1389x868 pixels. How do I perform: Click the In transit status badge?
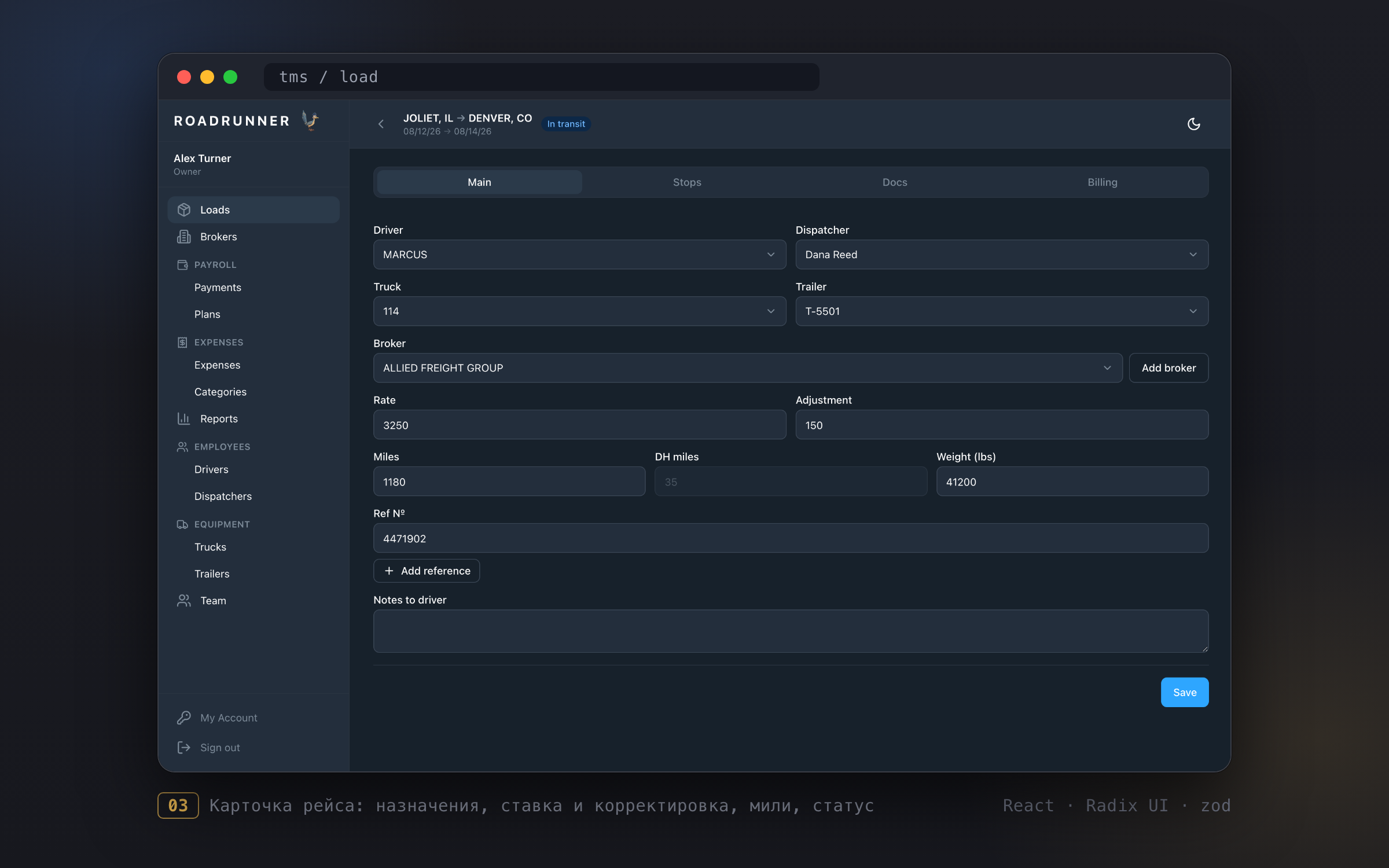pyautogui.click(x=565, y=124)
